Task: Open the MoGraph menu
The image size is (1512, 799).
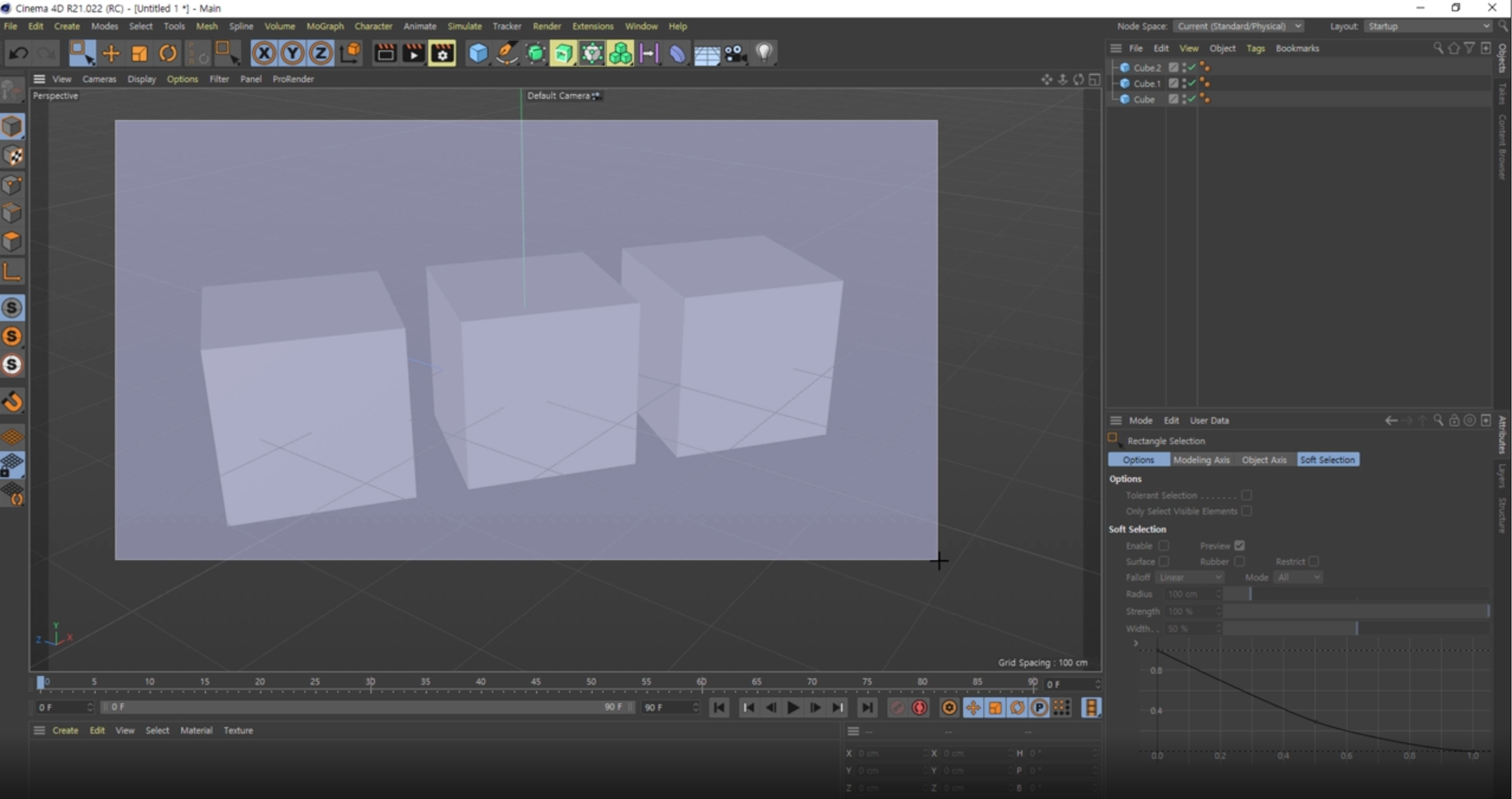Action: coord(325,26)
